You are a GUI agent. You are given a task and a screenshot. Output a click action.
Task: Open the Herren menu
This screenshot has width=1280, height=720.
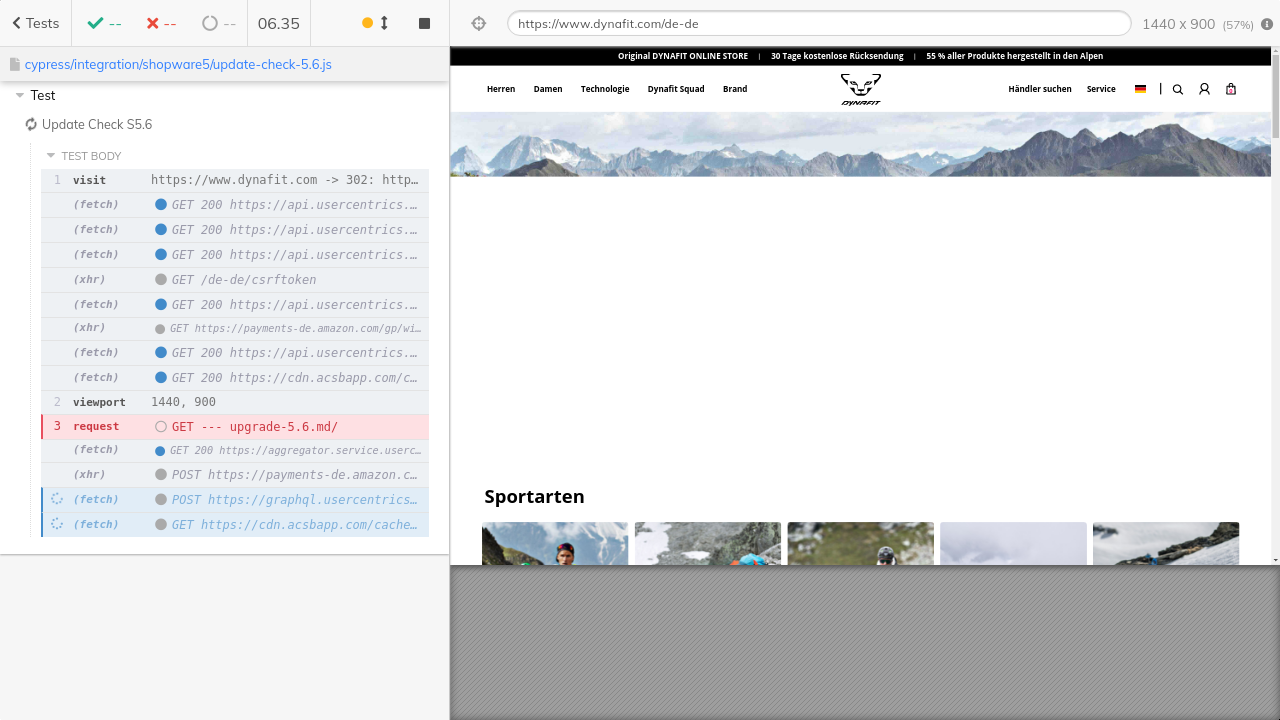click(501, 89)
